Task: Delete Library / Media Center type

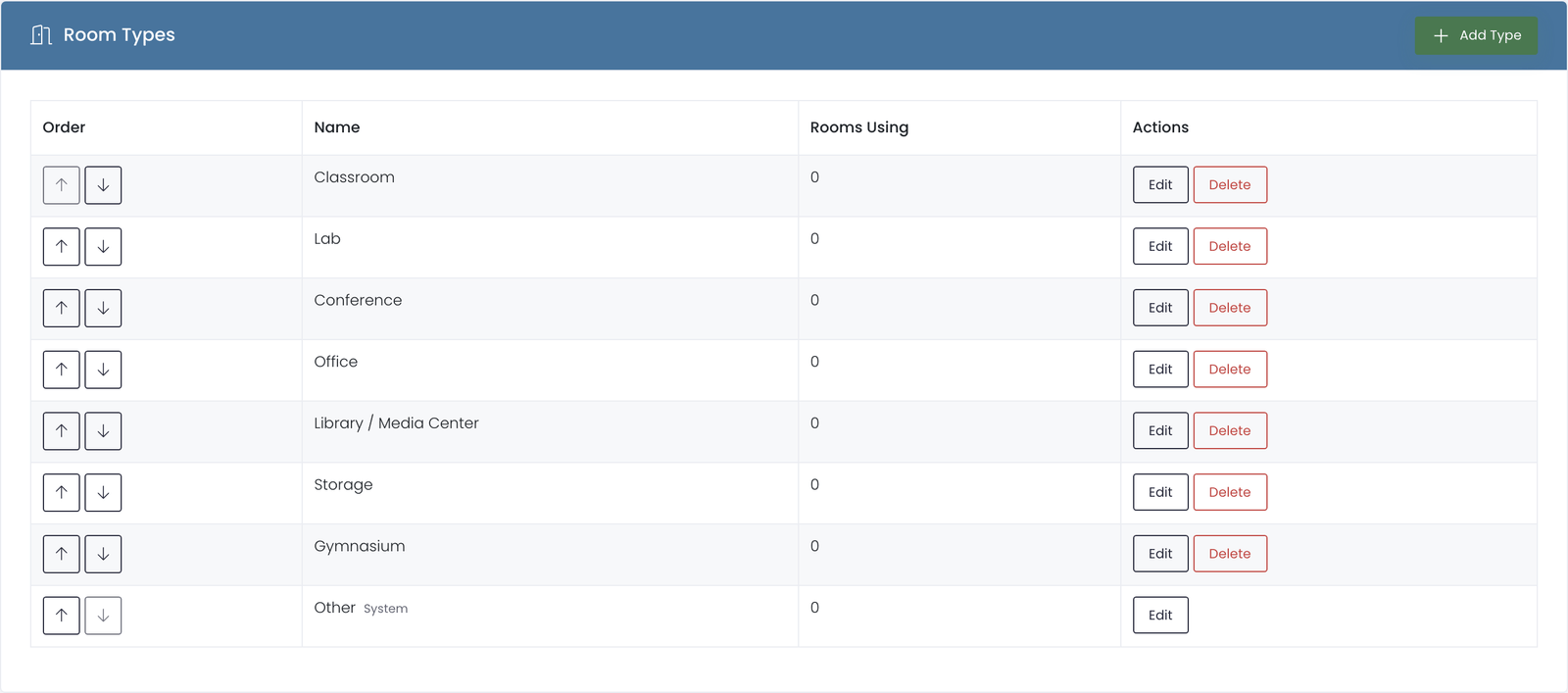Action: pos(1230,430)
